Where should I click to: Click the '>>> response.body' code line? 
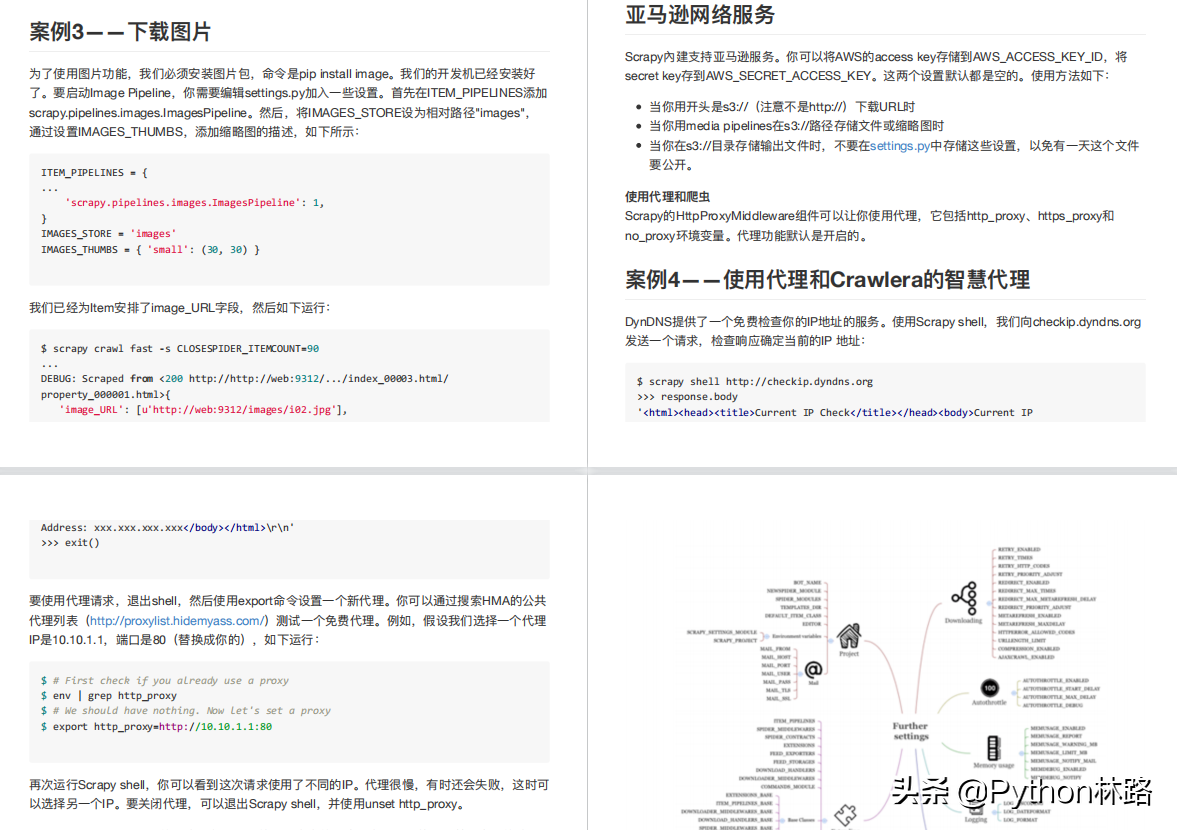[x=687, y=397]
